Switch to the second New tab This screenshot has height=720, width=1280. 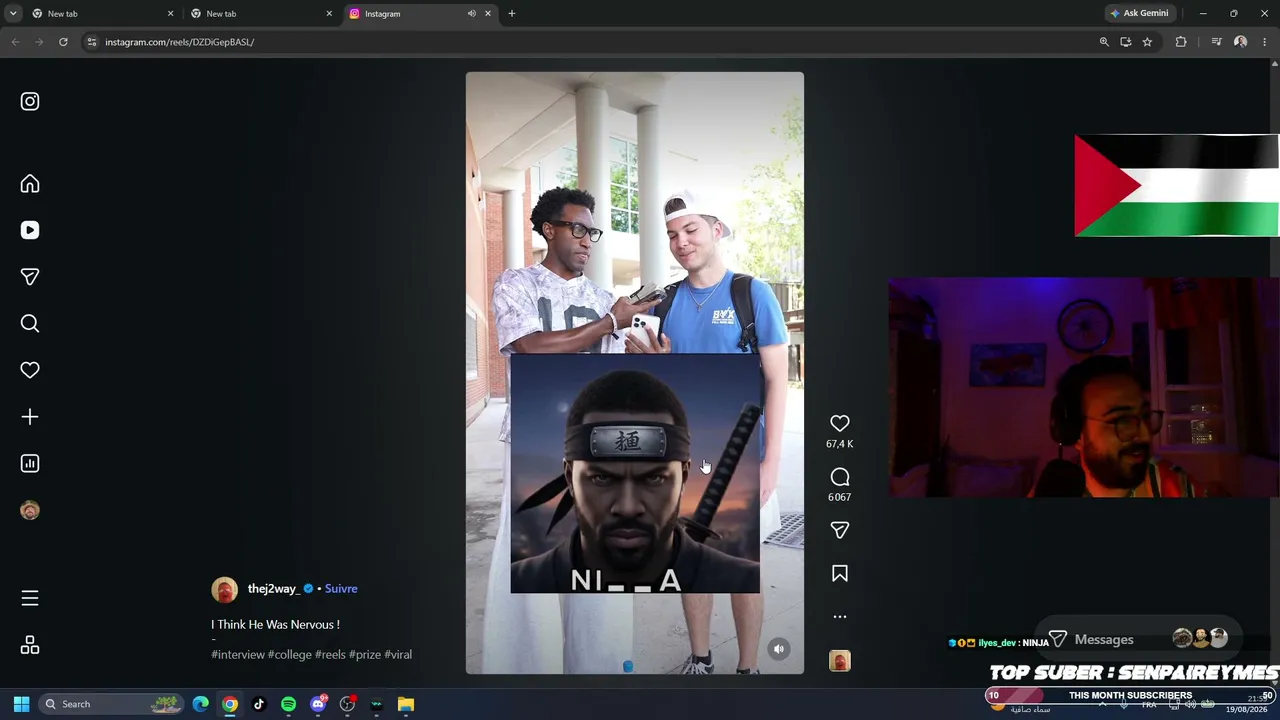pyautogui.click(x=260, y=14)
